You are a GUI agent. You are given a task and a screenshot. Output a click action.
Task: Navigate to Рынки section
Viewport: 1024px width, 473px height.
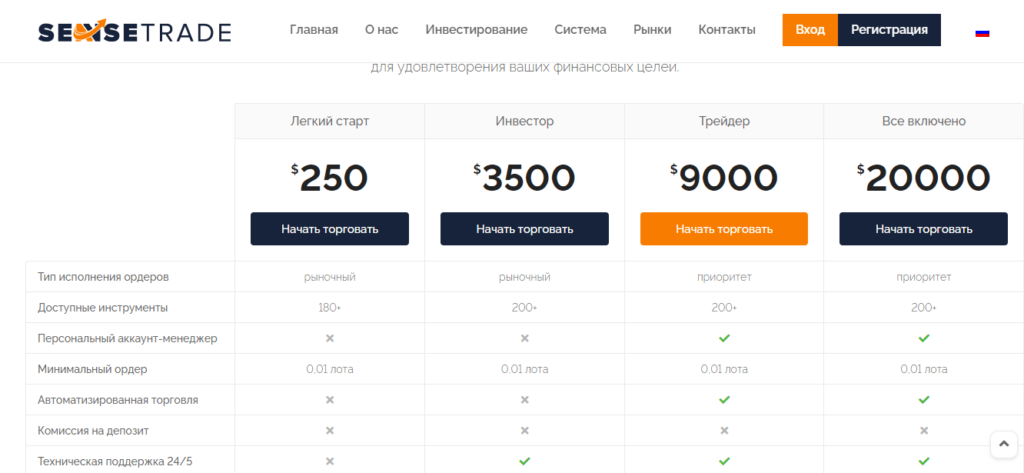[x=652, y=29]
